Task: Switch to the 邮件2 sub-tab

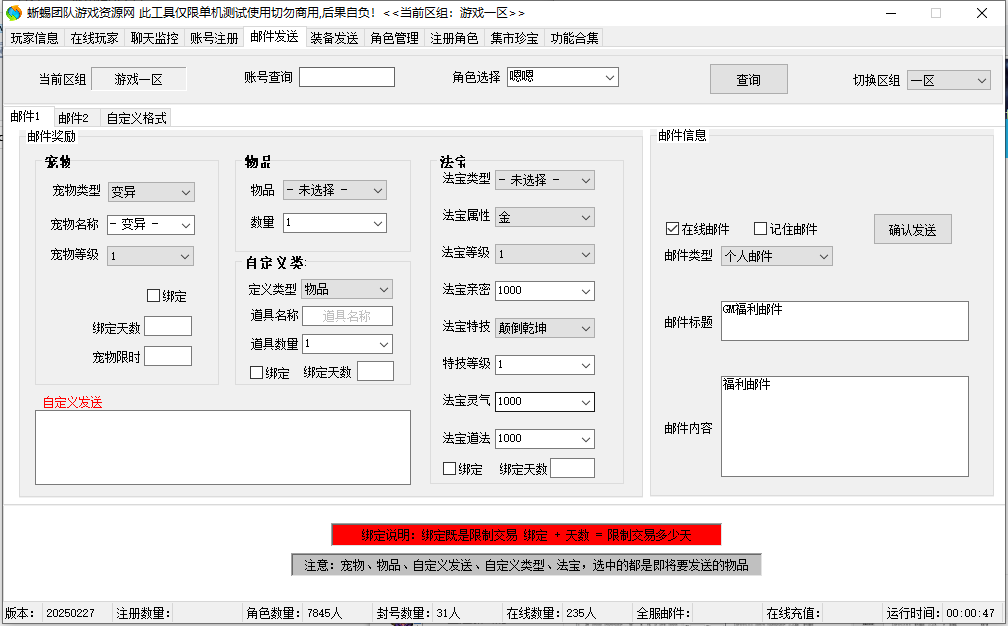Action: pos(73,118)
